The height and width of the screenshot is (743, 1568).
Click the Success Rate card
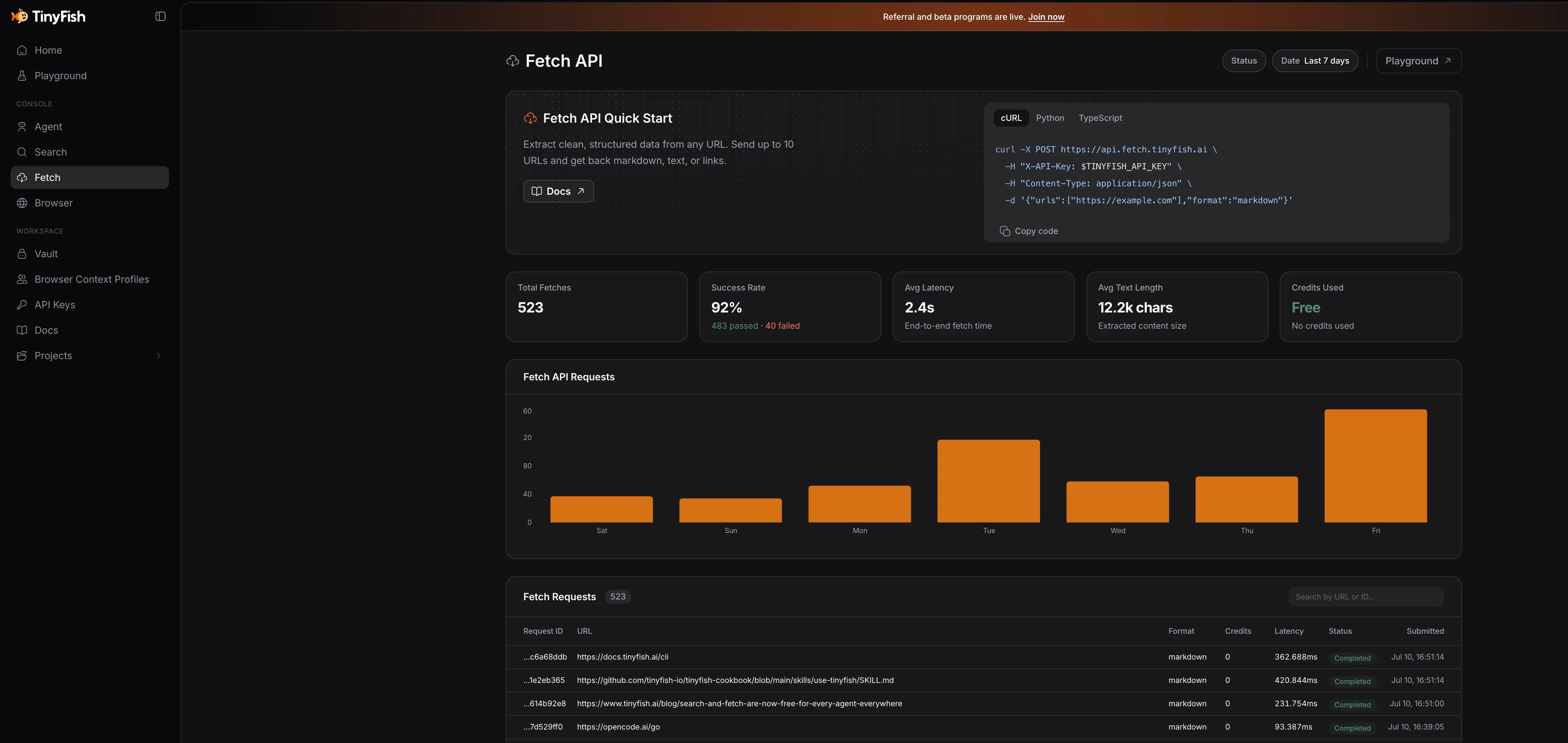pos(789,307)
